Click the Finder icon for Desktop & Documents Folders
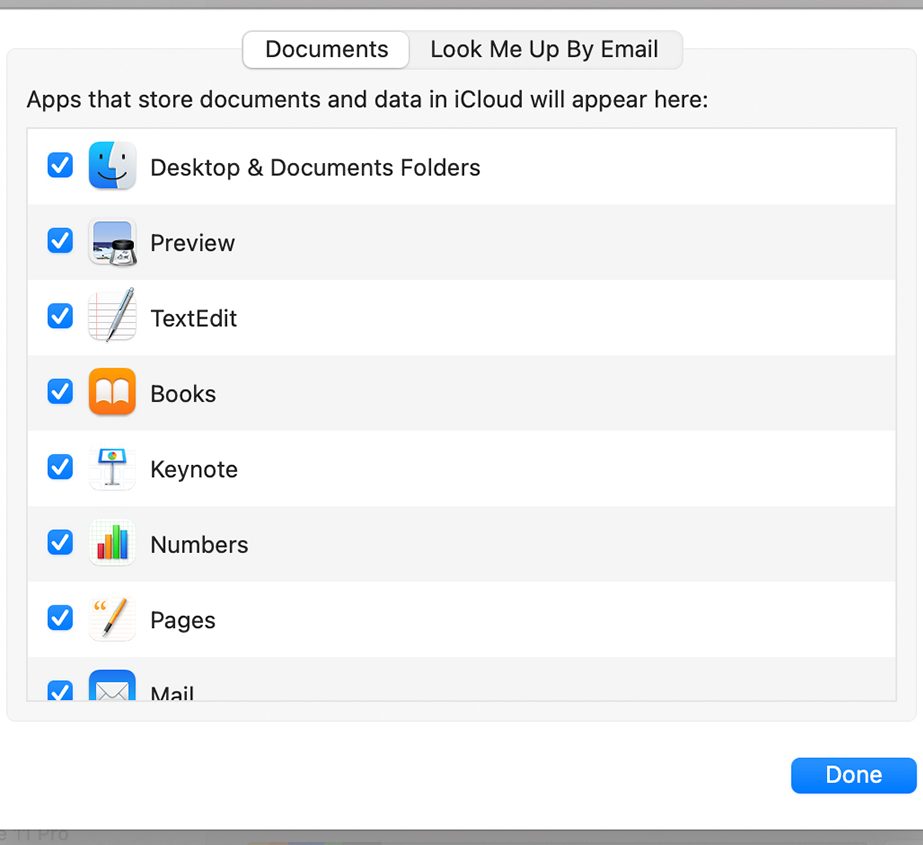923x845 pixels. [112, 165]
